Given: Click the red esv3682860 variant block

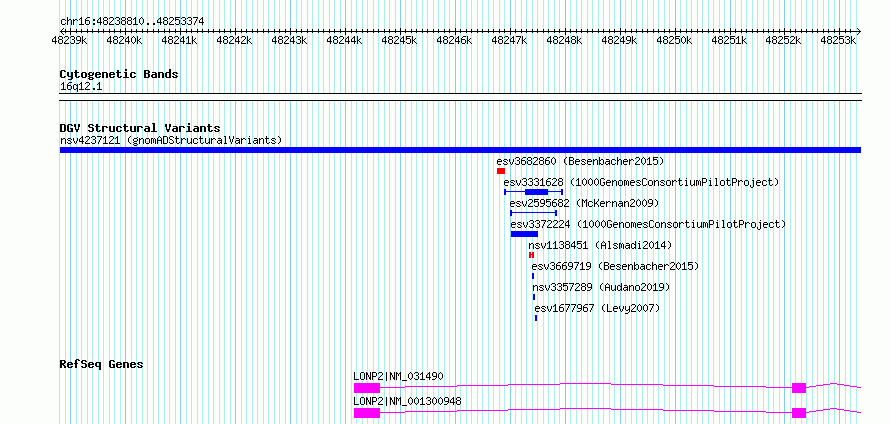Looking at the screenshot, I should (x=501, y=171).
